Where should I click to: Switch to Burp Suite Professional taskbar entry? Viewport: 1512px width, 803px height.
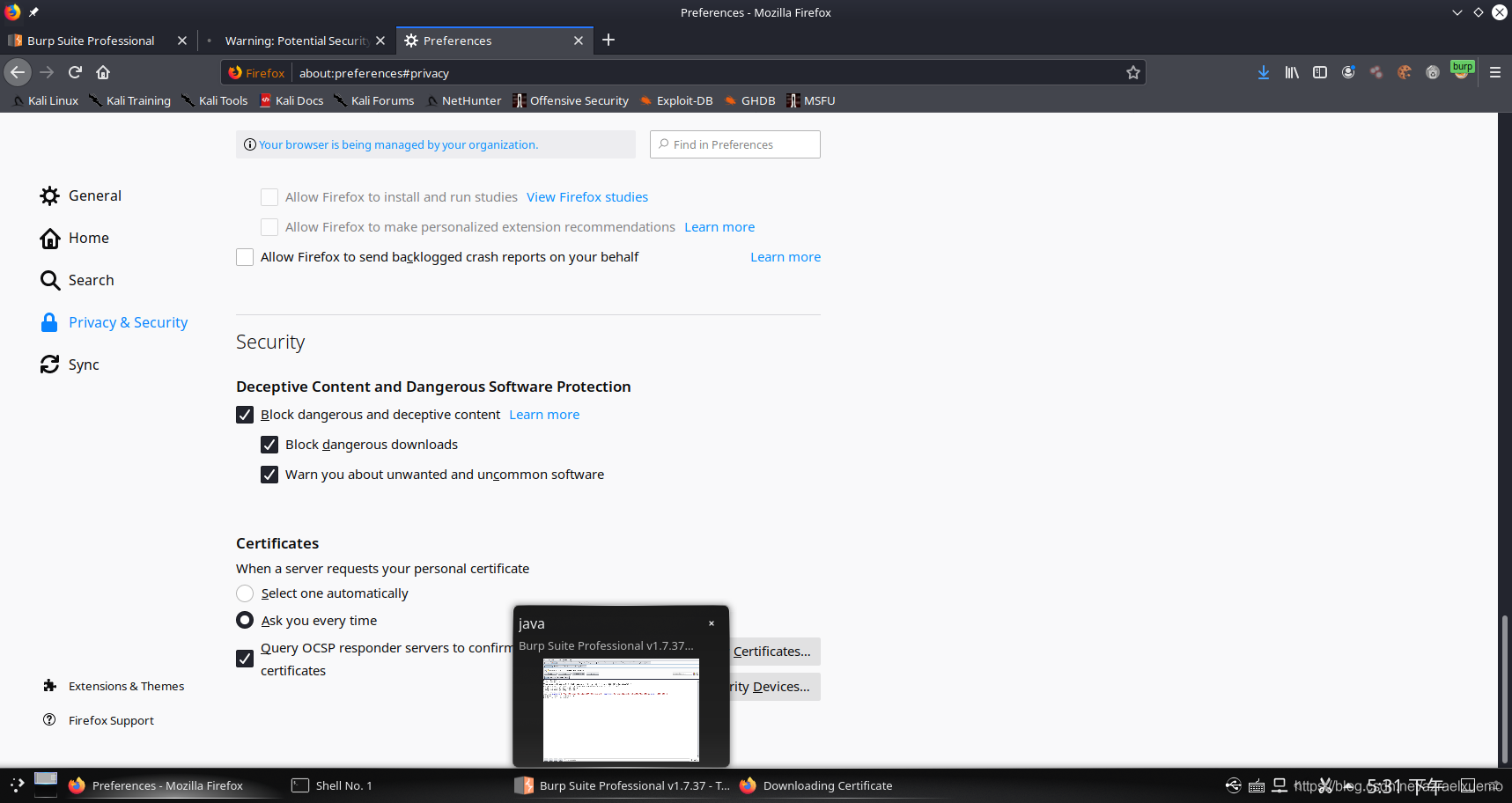[x=623, y=785]
